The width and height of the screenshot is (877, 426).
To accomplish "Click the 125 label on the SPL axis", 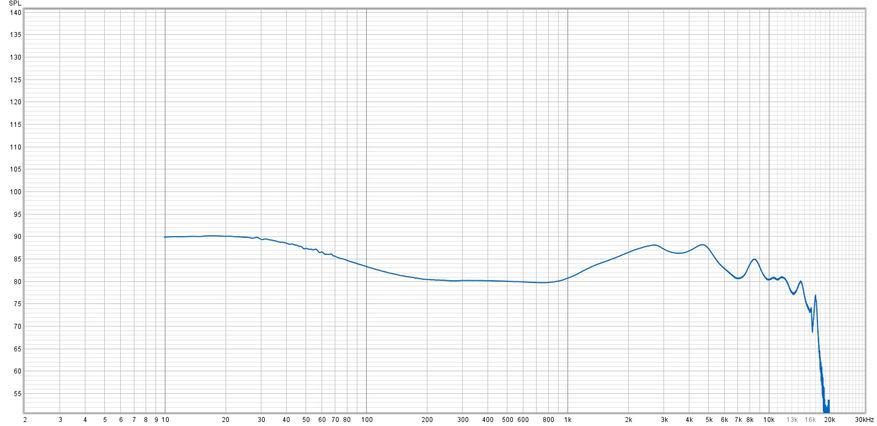I will tap(15, 79).
